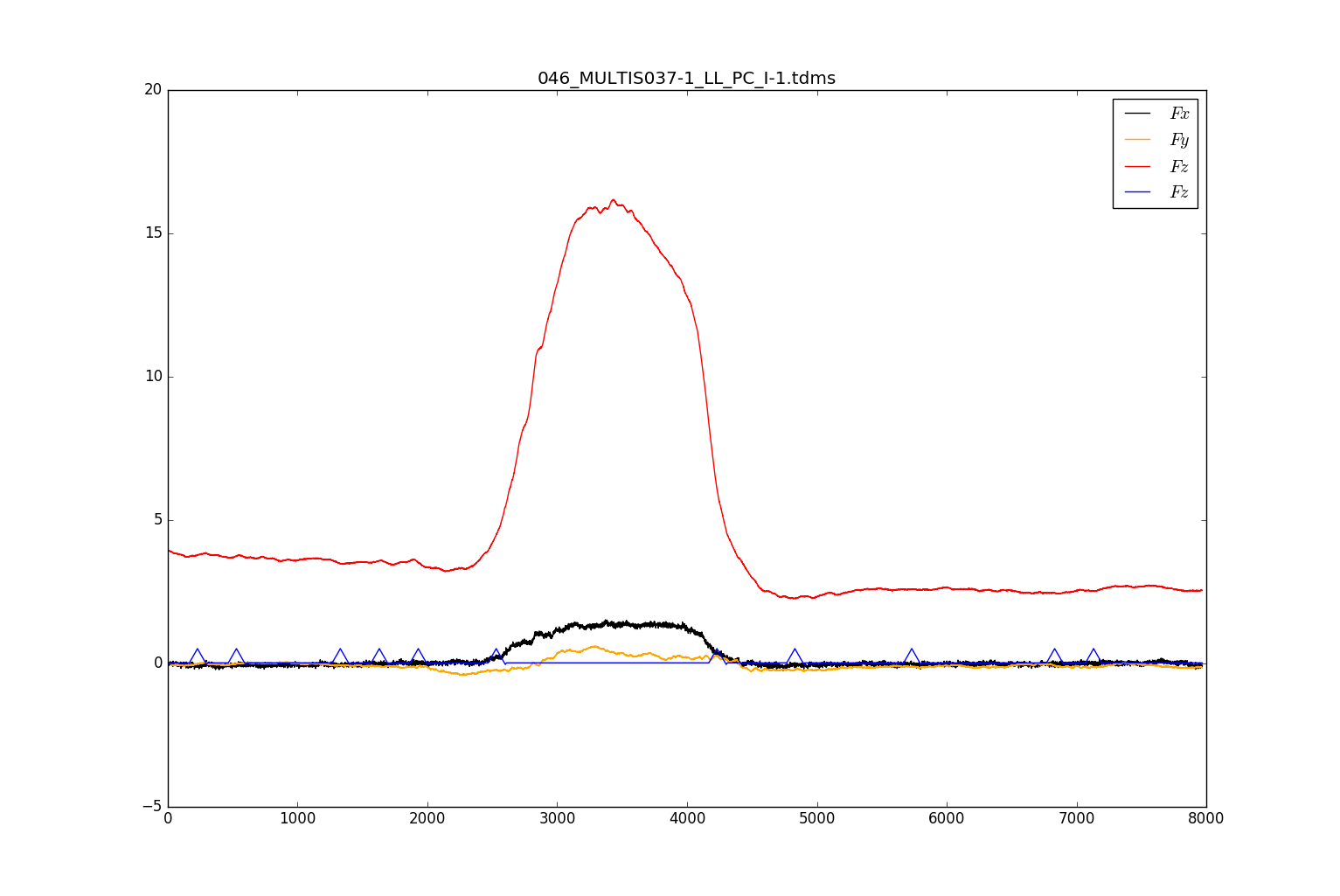This screenshot has width=1340, height=896.
Task: Click the x-axis tick label 6000
Action: [947, 819]
